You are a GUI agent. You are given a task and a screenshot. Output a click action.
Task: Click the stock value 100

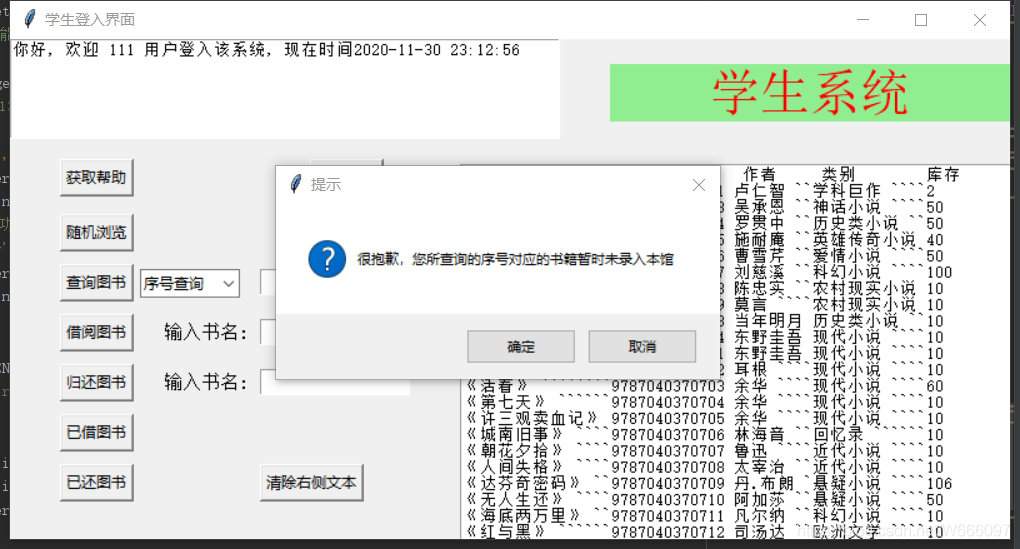point(939,273)
